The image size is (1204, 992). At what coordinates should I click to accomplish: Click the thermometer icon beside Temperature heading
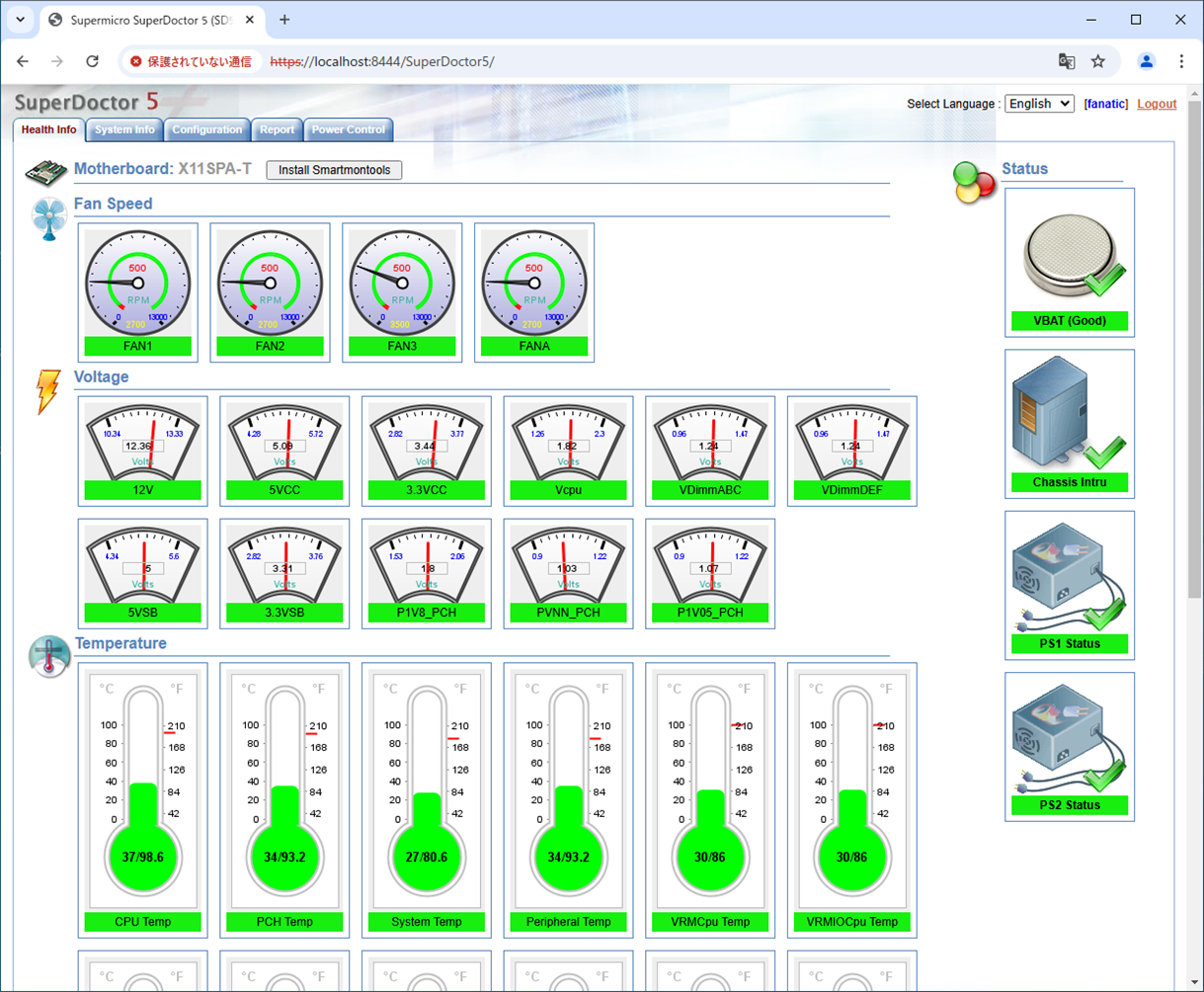click(x=48, y=656)
